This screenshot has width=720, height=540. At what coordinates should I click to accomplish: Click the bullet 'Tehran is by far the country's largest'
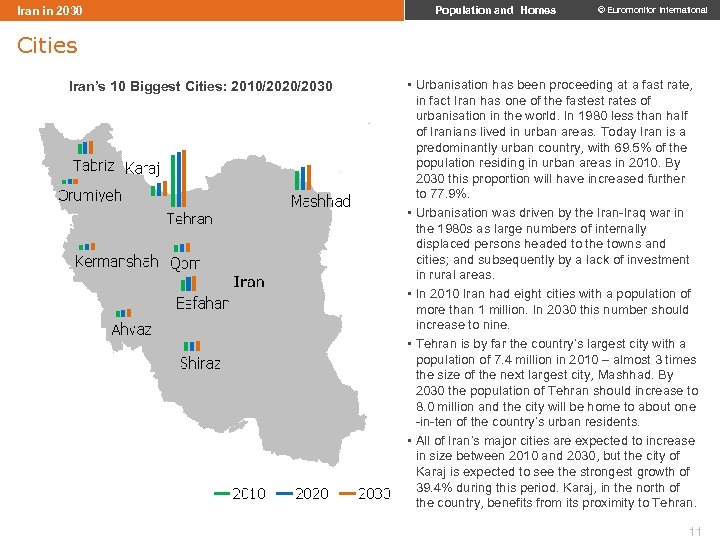pyautogui.click(x=553, y=382)
